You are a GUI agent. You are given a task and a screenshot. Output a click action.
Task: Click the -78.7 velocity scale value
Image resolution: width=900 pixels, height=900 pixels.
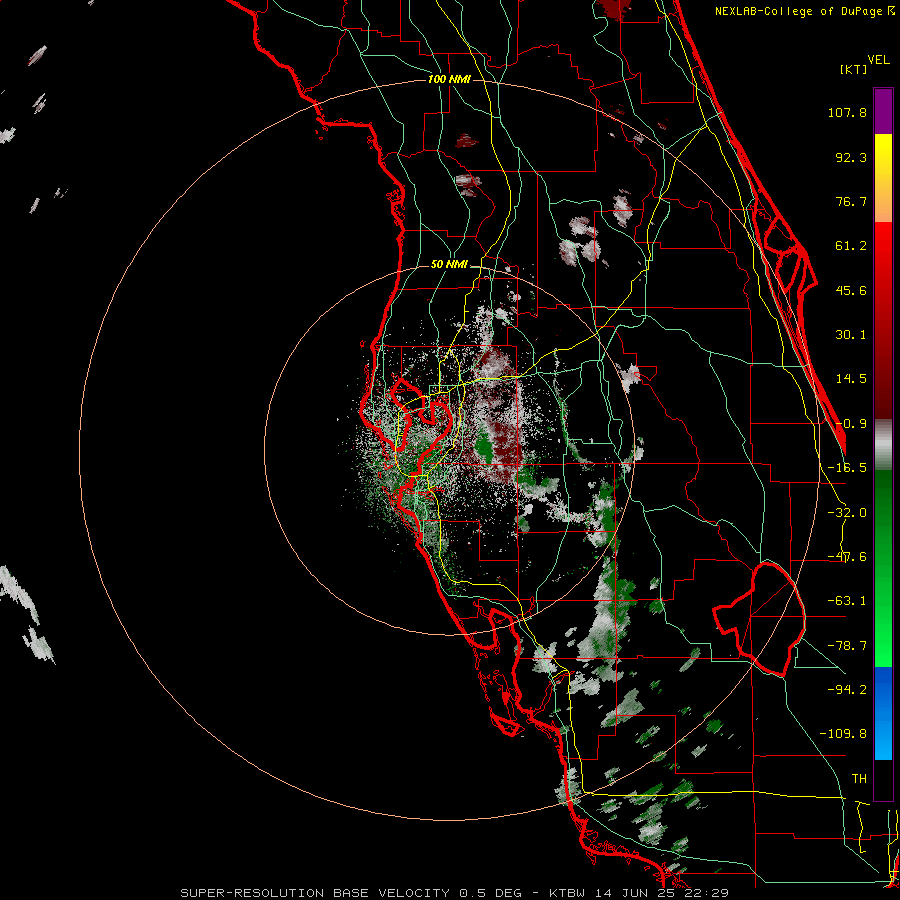pyautogui.click(x=847, y=646)
